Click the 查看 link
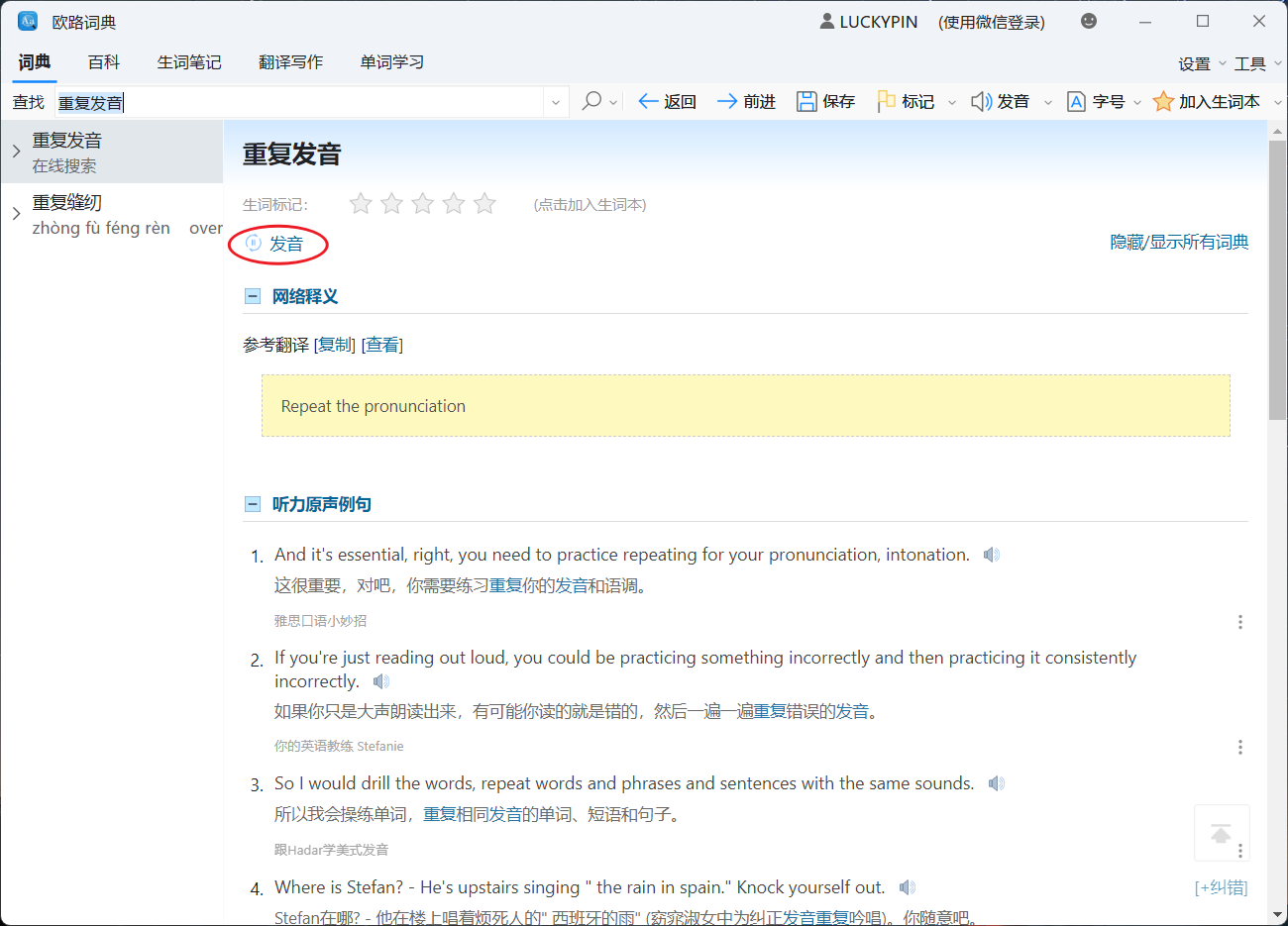This screenshot has height=926, width=1288. pos(382,345)
